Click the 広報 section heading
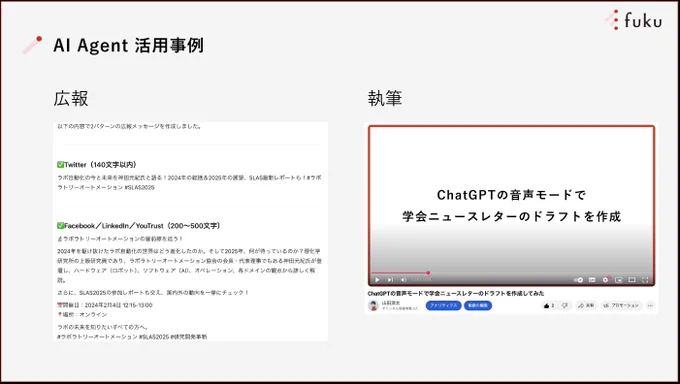The height and width of the screenshot is (384, 680). pos(71,98)
